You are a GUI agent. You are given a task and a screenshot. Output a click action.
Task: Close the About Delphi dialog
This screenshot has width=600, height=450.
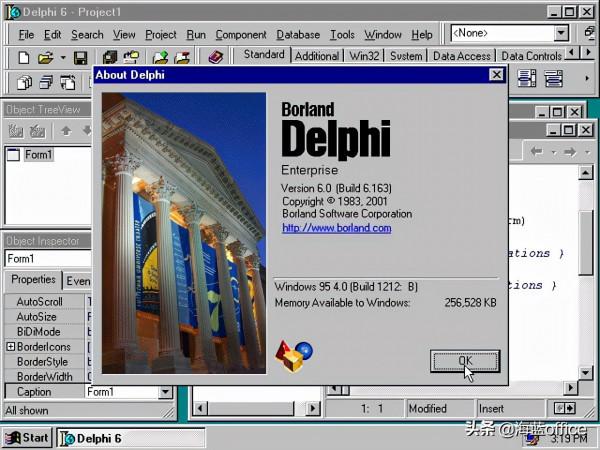[496, 75]
